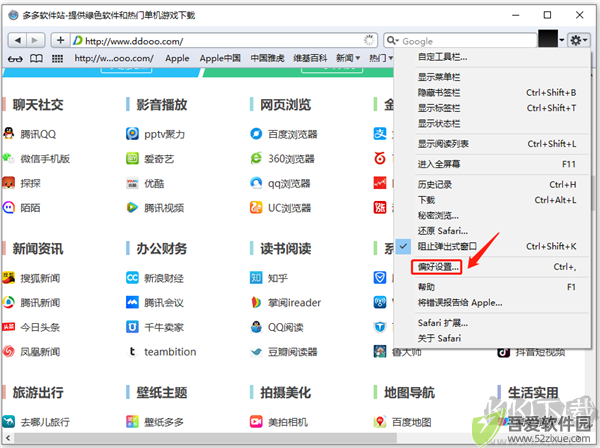Click the pptv聚力 icon
The image size is (600, 448).
(132, 134)
